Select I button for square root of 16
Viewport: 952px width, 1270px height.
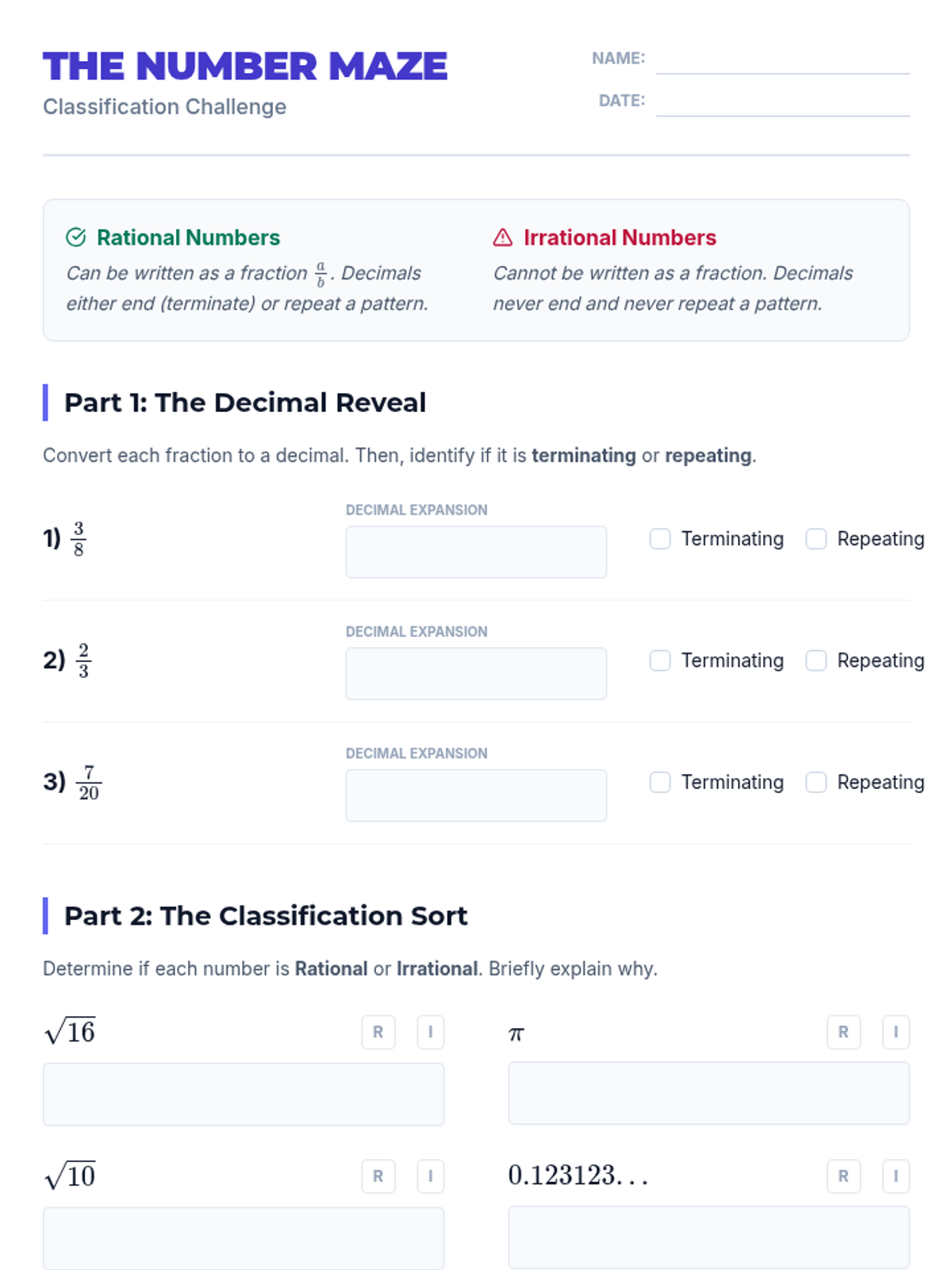pos(431,1032)
